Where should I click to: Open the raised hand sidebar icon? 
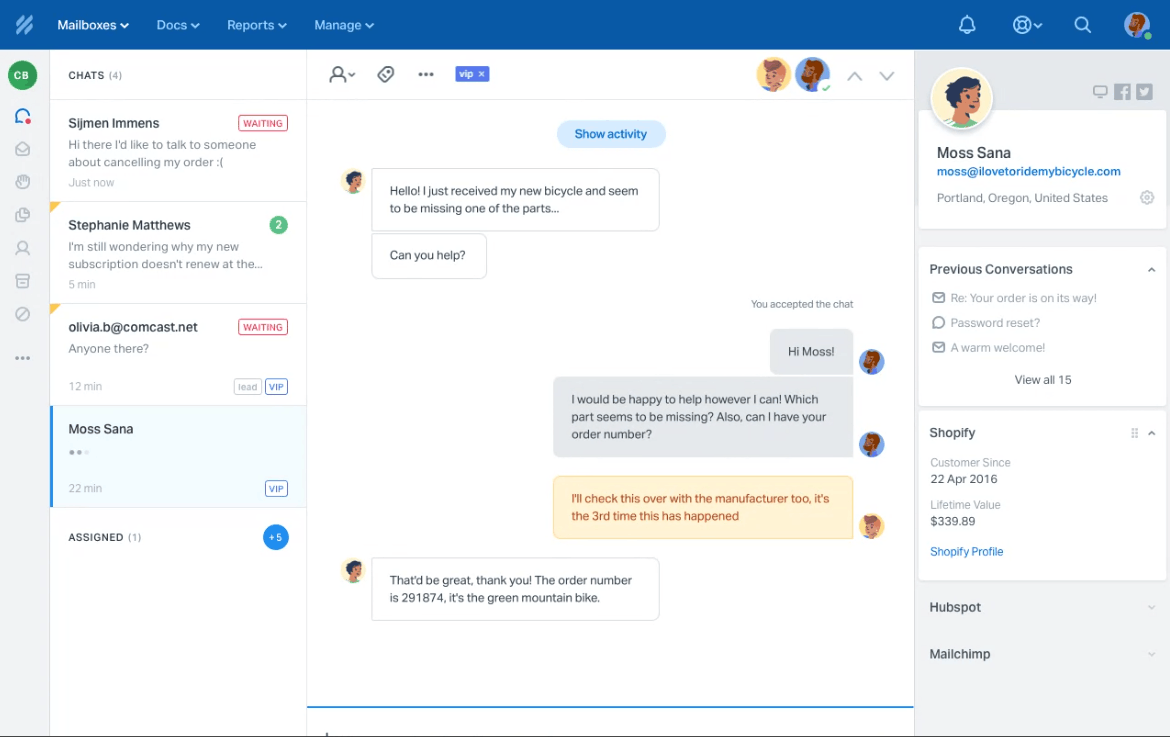point(22,182)
